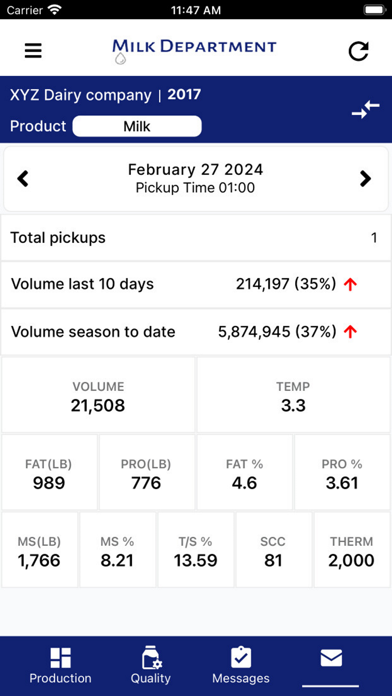Screen dimensions: 392x696
Task: Tap the Volume season to date row
Action: pyautogui.click(x=196, y=332)
